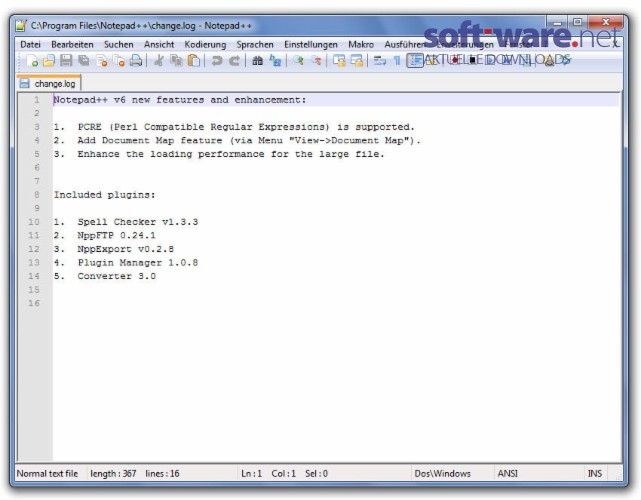This screenshot has height=500, width=641.
Task: Click the 'Ln : 1' status bar entry
Action: [x=251, y=473]
